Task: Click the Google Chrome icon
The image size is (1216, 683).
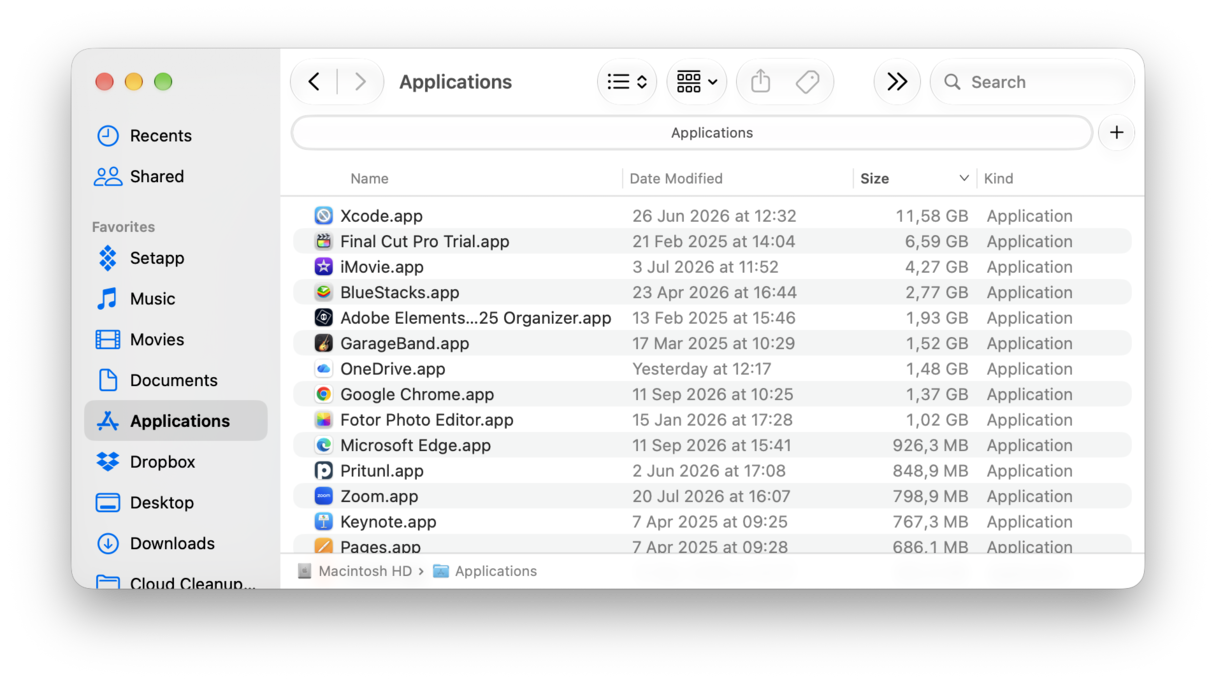Action: [323, 394]
